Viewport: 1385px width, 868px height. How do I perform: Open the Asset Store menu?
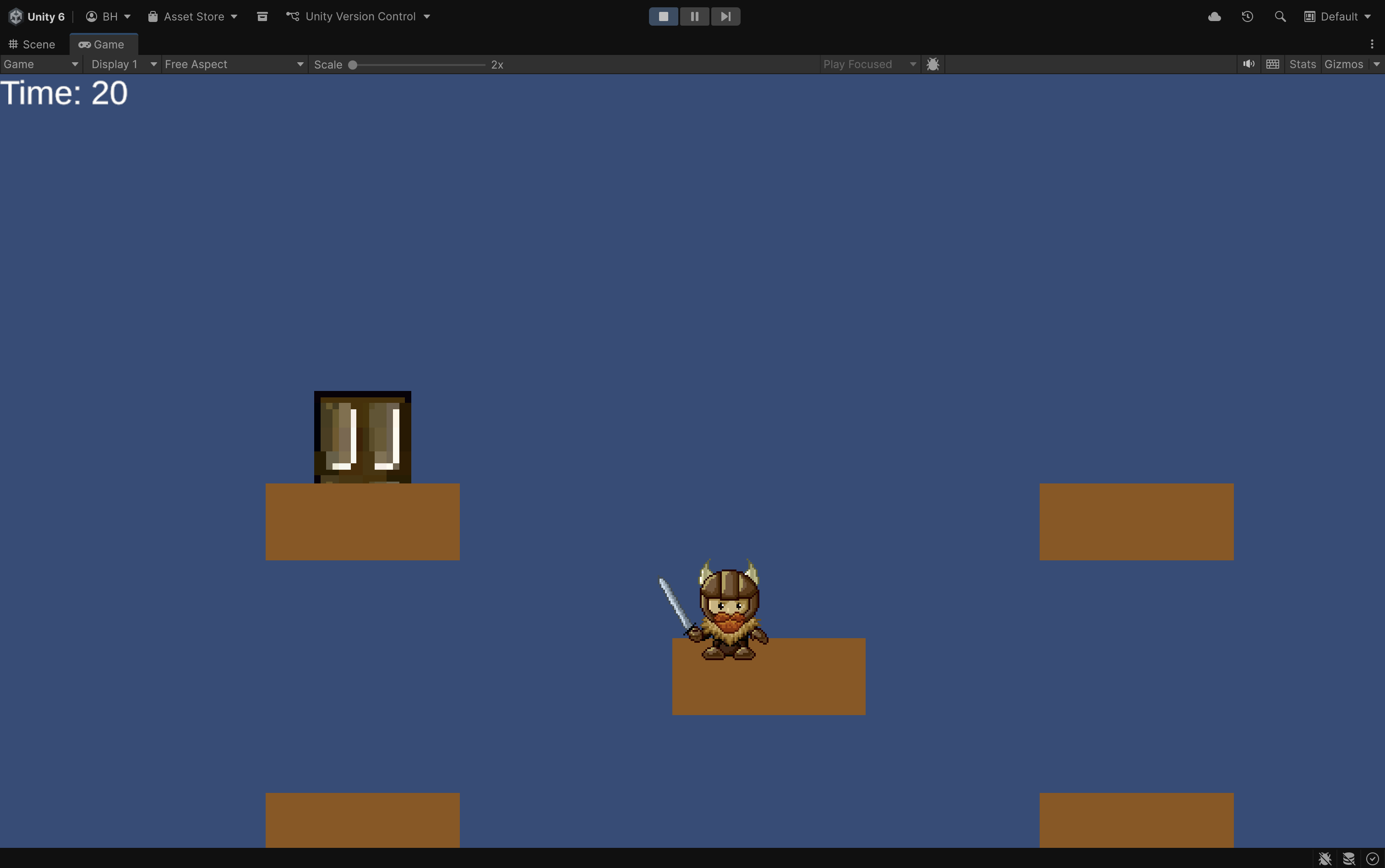click(193, 16)
